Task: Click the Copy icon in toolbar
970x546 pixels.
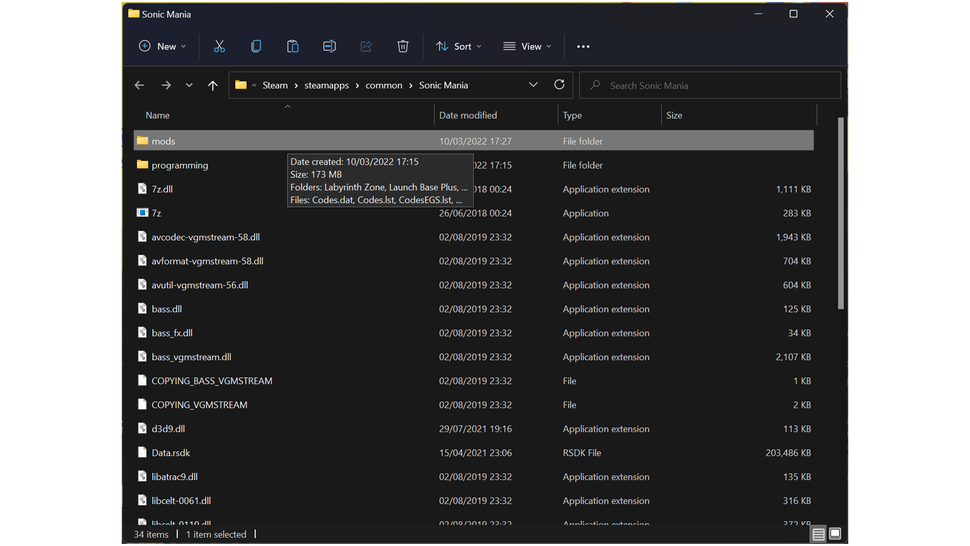Action: click(255, 46)
